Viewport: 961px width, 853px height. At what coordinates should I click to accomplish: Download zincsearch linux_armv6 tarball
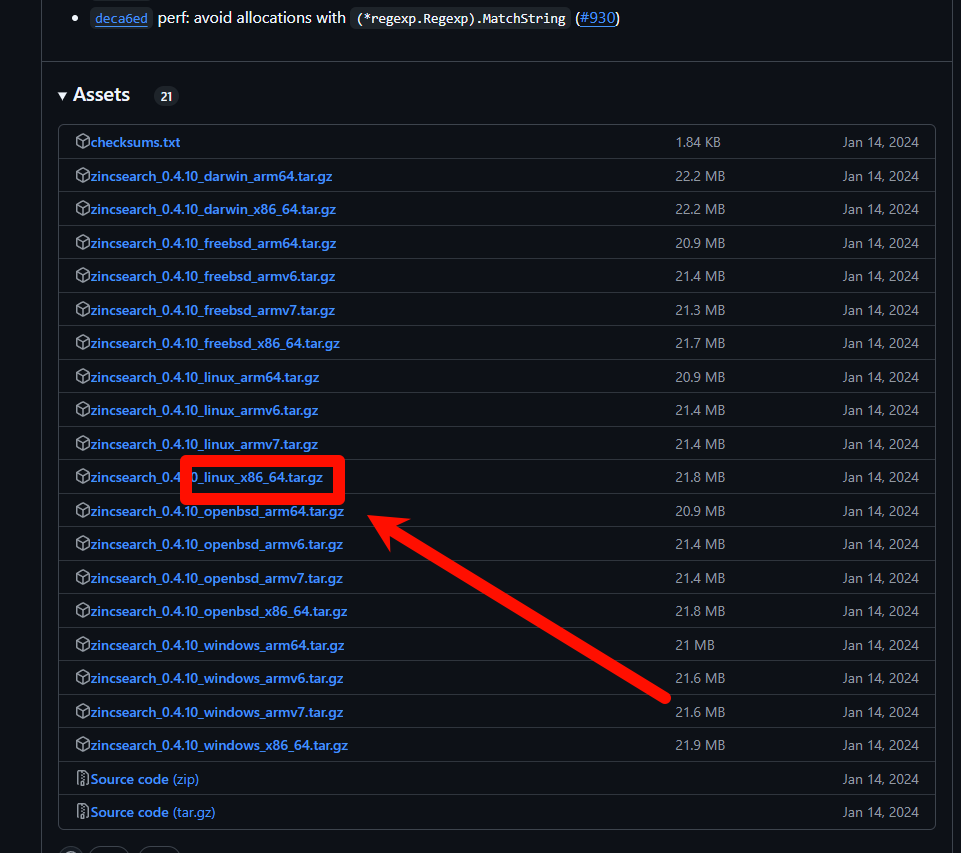coord(204,411)
